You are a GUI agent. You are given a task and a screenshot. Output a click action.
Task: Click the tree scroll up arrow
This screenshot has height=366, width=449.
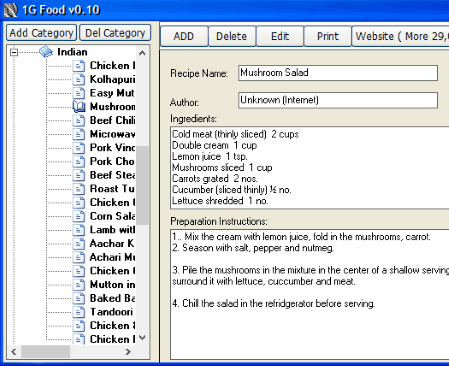point(142,53)
